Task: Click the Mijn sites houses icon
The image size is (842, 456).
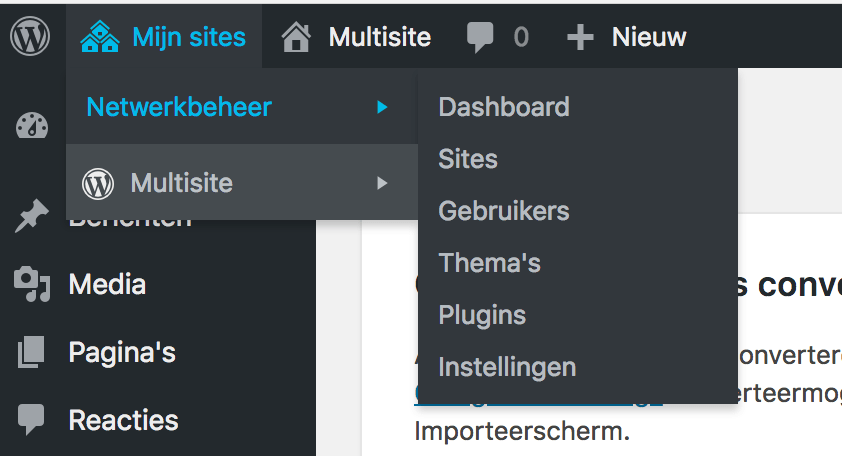Action: tap(100, 38)
